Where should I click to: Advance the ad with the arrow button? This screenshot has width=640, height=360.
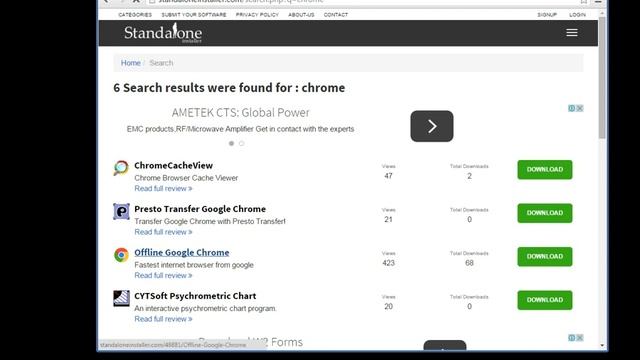[432, 126]
